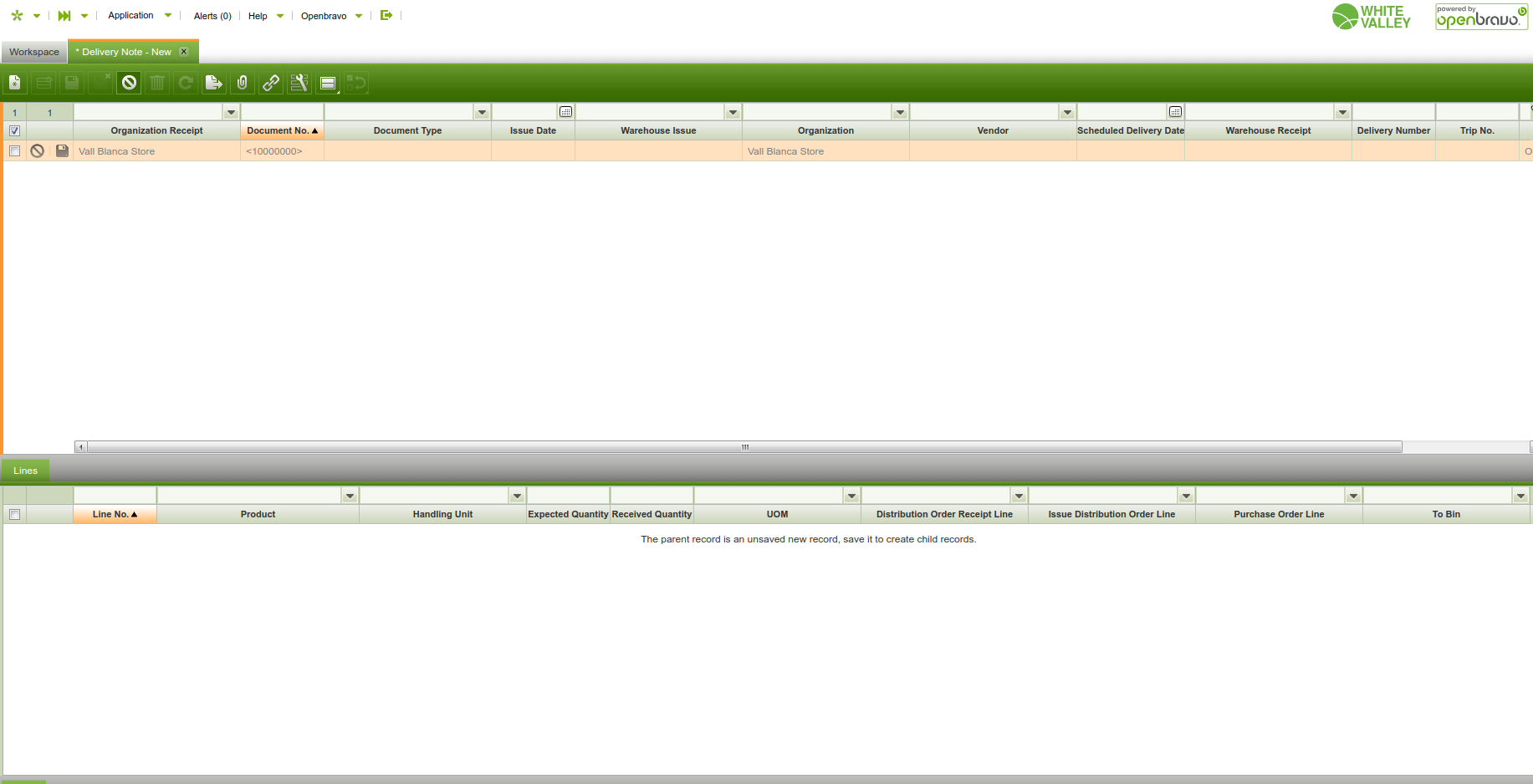Open the audit trail tools icon
1533x784 pixels.
(x=299, y=83)
